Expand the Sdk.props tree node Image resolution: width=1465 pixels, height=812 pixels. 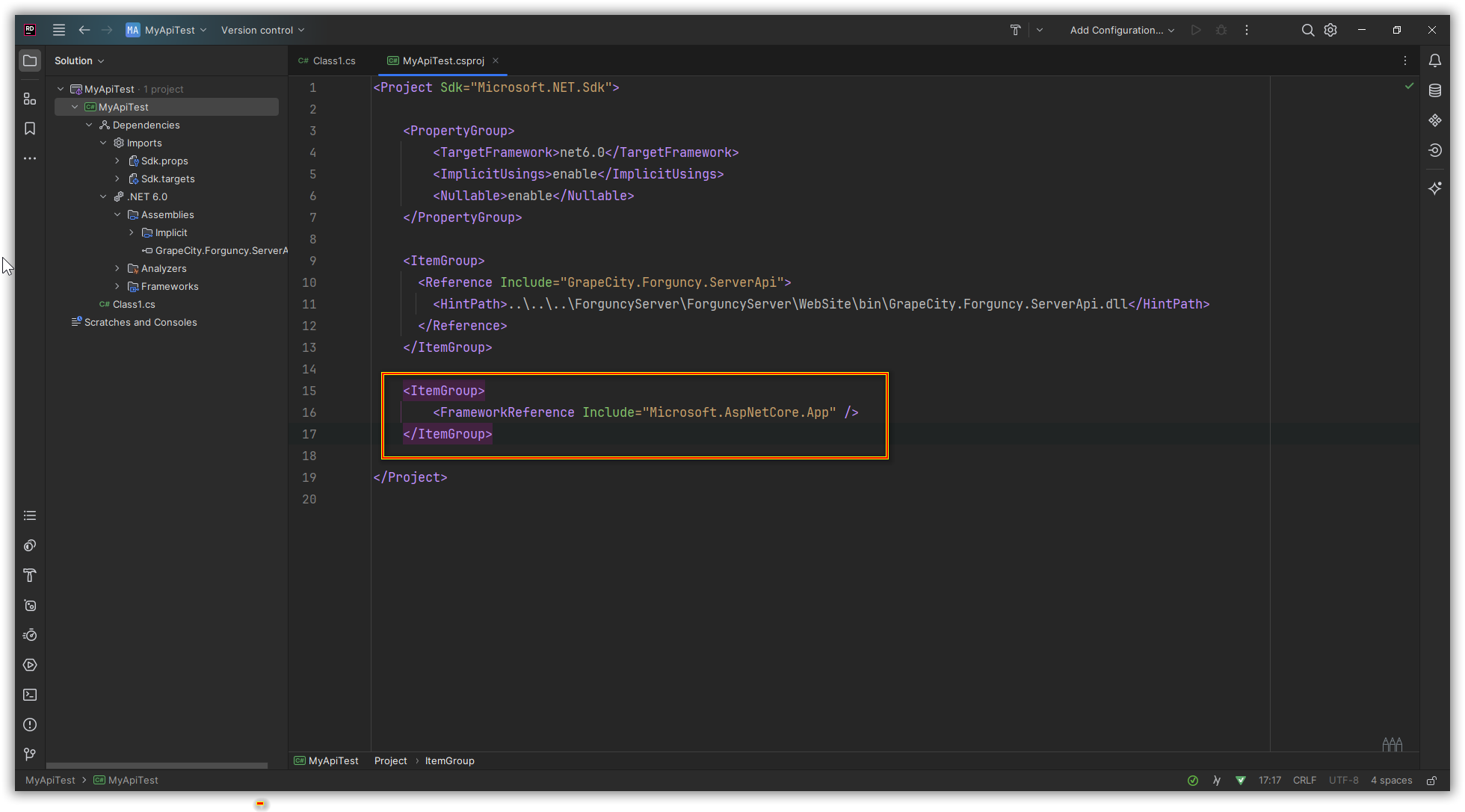117,161
